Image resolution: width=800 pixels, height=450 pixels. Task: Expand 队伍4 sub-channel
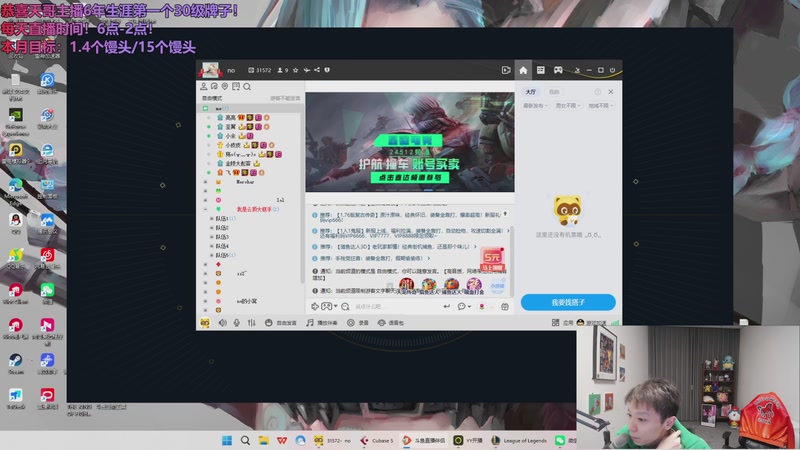coord(211,246)
